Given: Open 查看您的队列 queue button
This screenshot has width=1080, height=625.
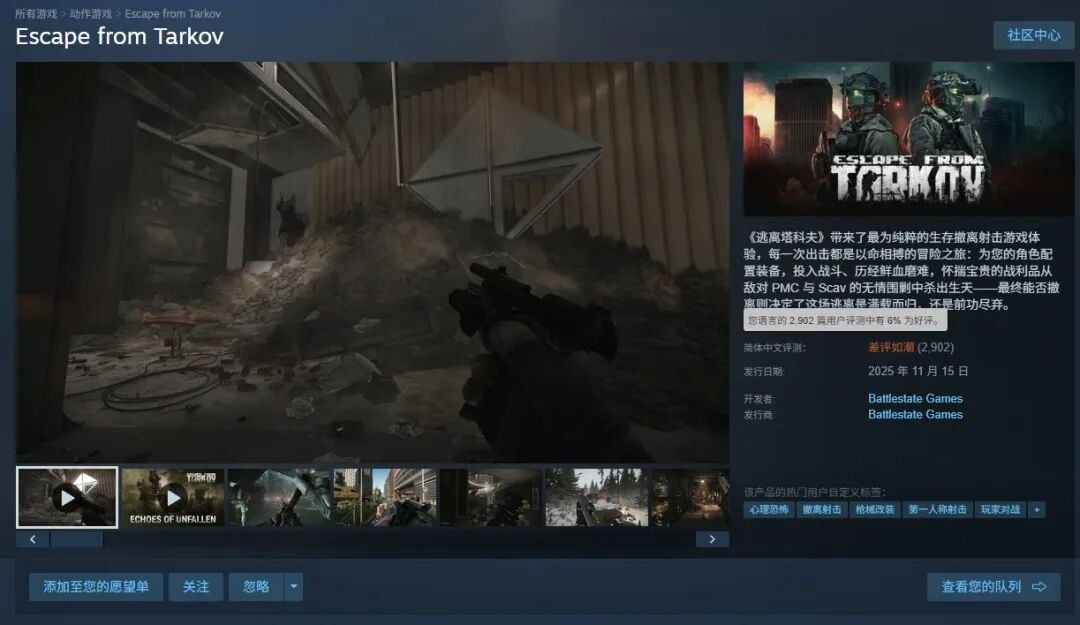Looking at the screenshot, I should (x=993, y=587).
